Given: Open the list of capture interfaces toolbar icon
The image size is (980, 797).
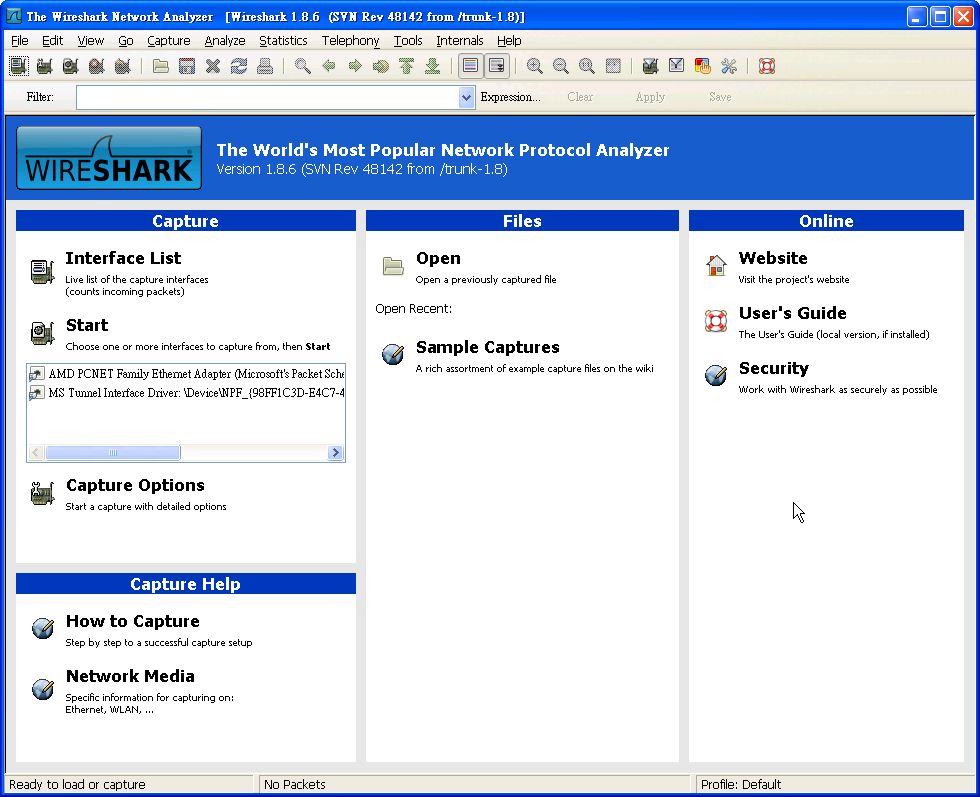Looking at the screenshot, I should tap(18, 66).
